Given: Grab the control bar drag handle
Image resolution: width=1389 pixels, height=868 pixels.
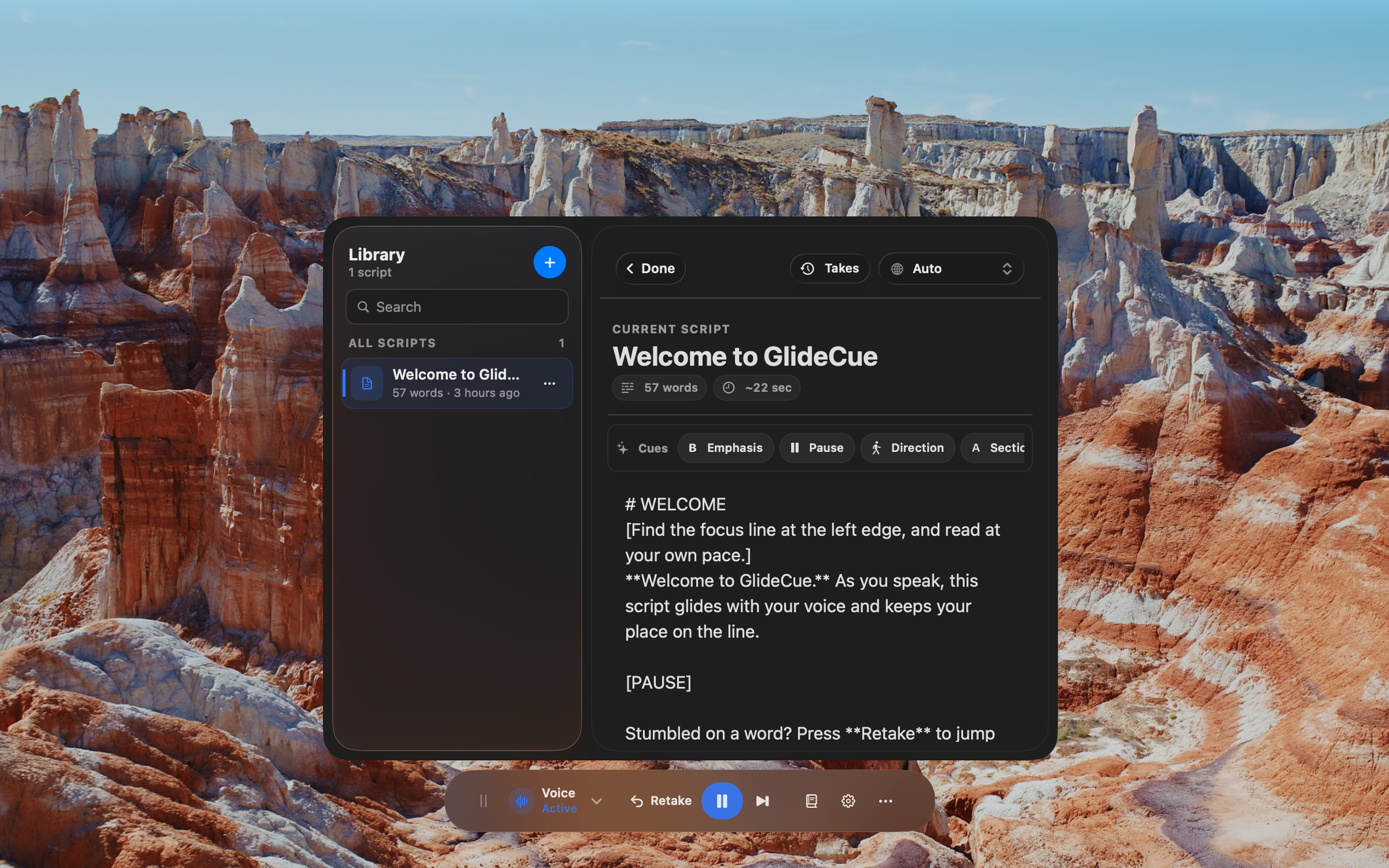Looking at the screenshot, I should tap(483, 801).
